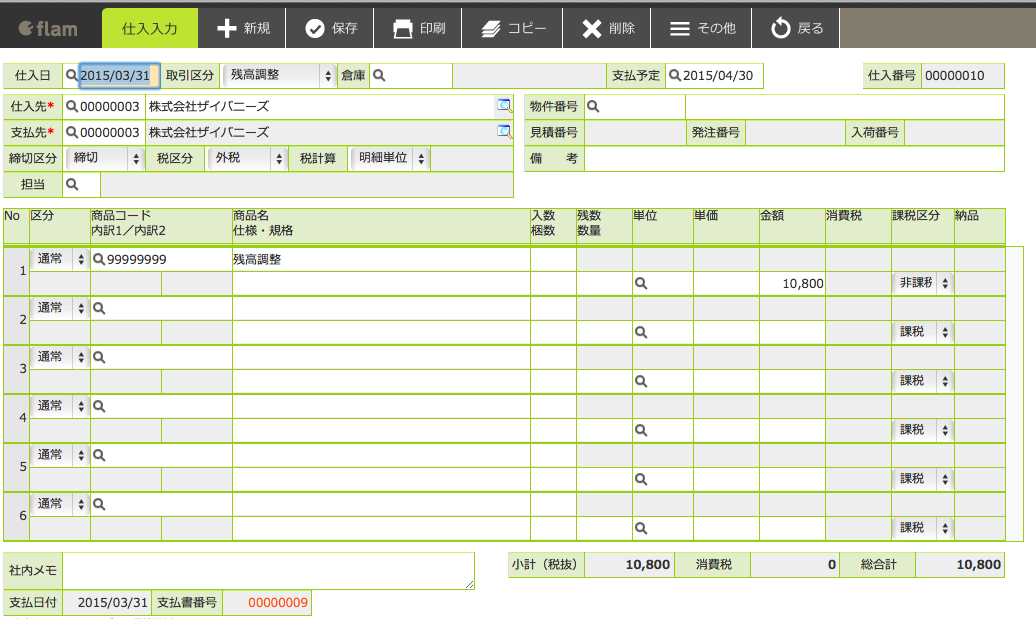
Task: Open the 税区分 dropdown showing 外税
Action: pos(247,158)
